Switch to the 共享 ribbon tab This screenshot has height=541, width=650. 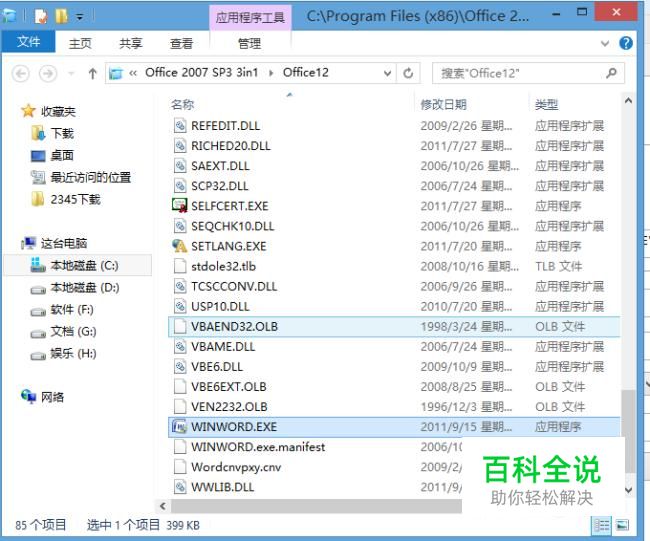(x=131, y=43)
